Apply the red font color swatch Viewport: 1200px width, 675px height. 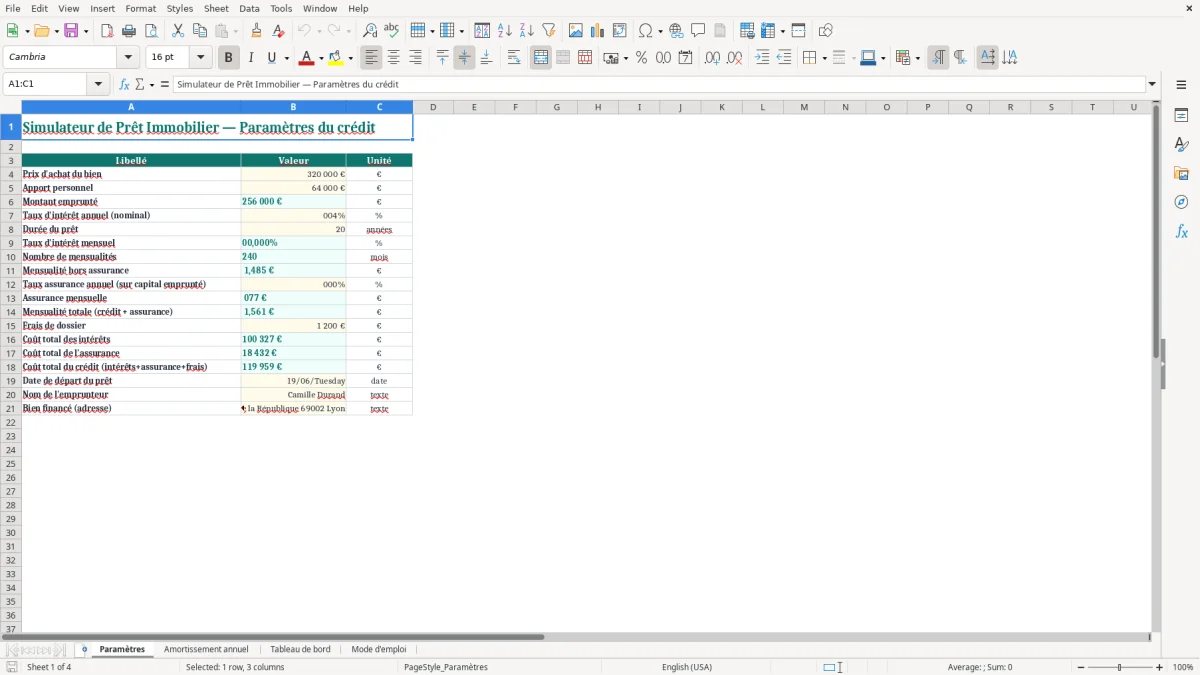point(306,58)
